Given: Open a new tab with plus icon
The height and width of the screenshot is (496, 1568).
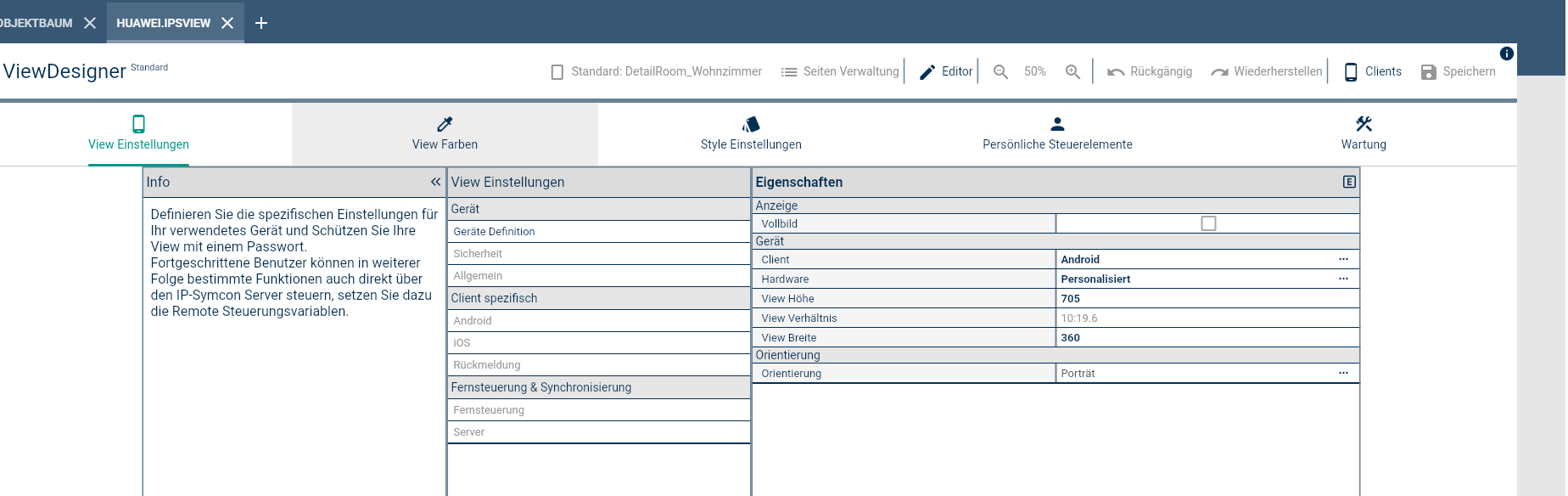Looking at the screenshot, I should coord(261,23).
